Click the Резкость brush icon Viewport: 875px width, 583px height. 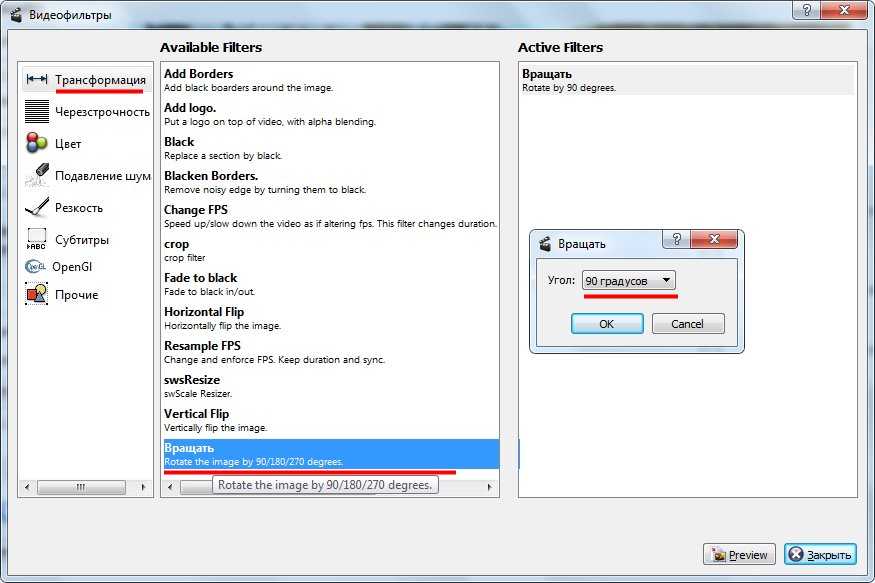click(37, 207)
